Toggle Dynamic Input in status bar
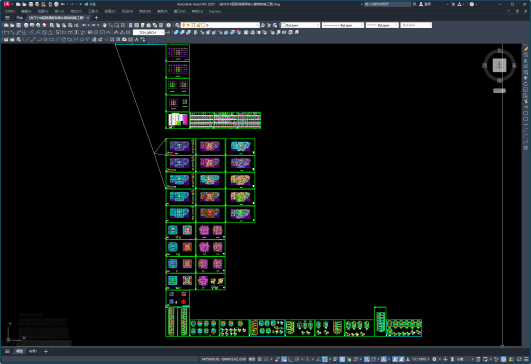The height and width of the screenshot is (364, 531). pos(284,359)
